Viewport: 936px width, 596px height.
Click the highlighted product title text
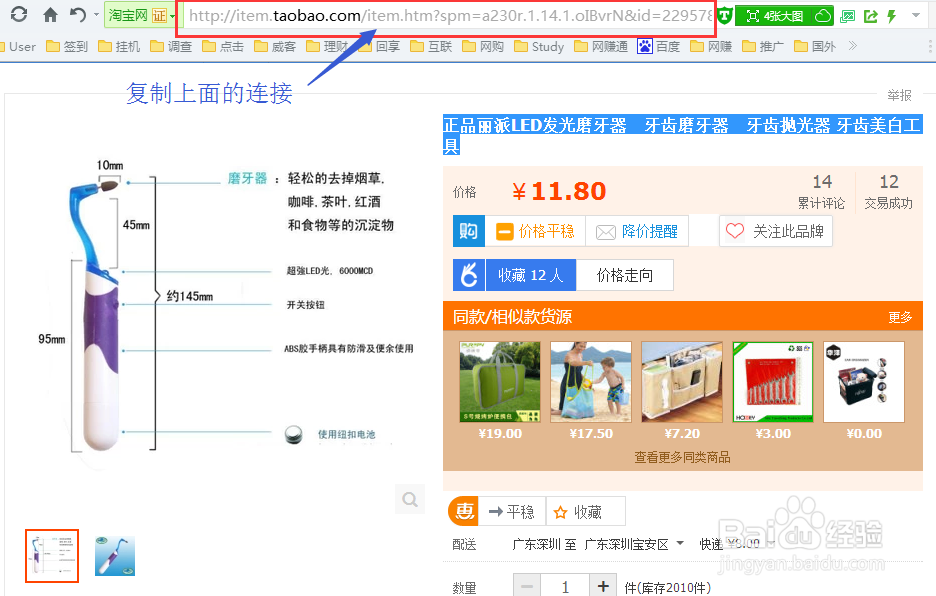point(682,135)
